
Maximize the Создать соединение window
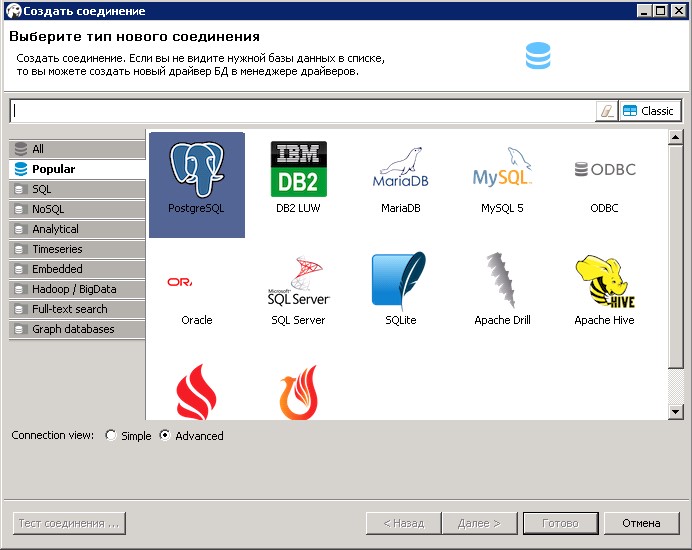[x=661, y=11]
